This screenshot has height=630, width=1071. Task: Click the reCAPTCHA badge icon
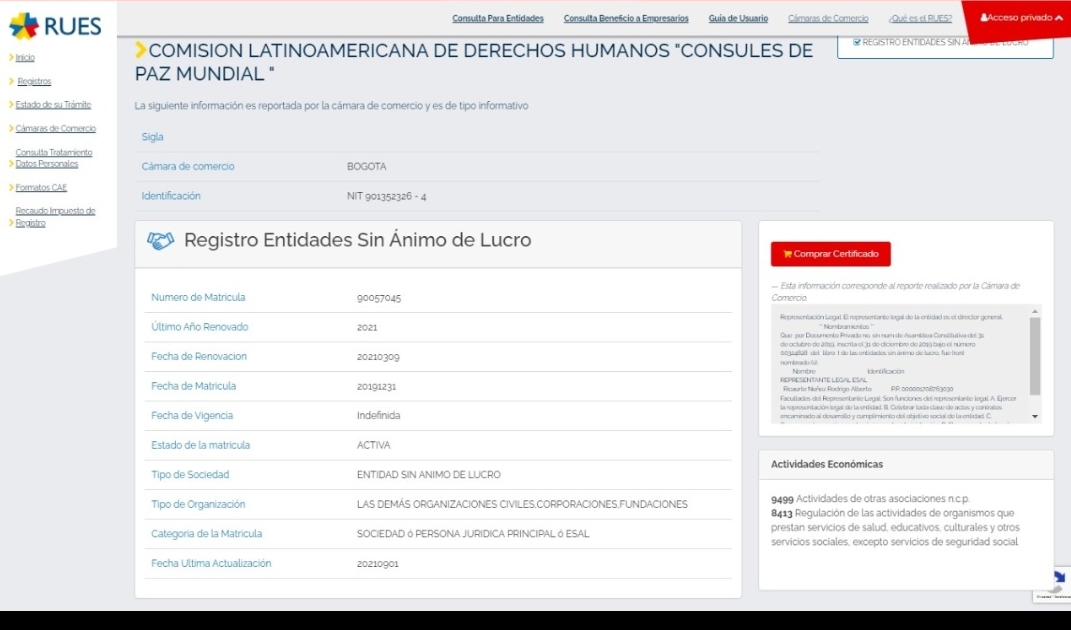click(1054, 583)
